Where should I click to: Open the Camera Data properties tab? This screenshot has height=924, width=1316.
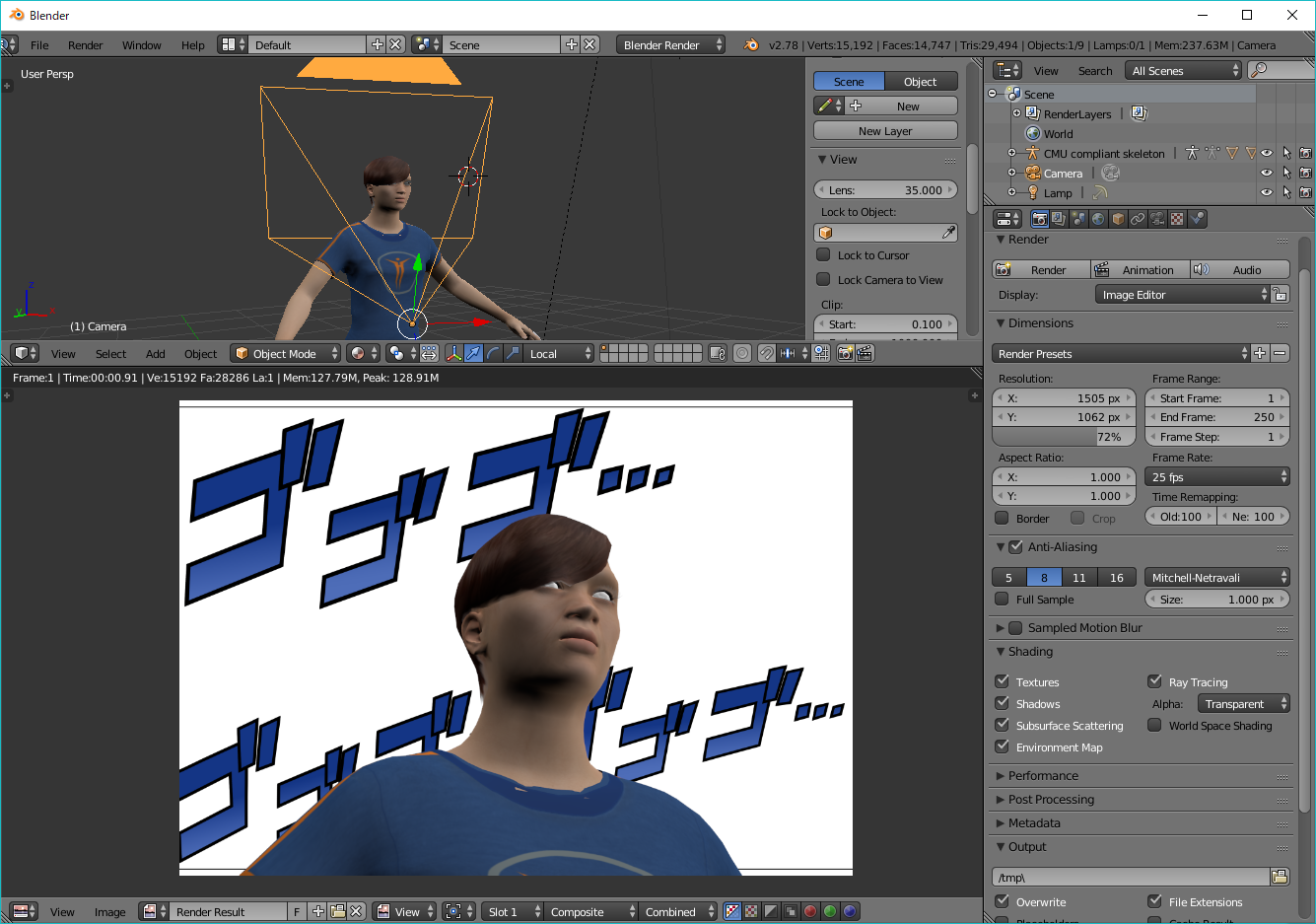(x=1157, y=219)
